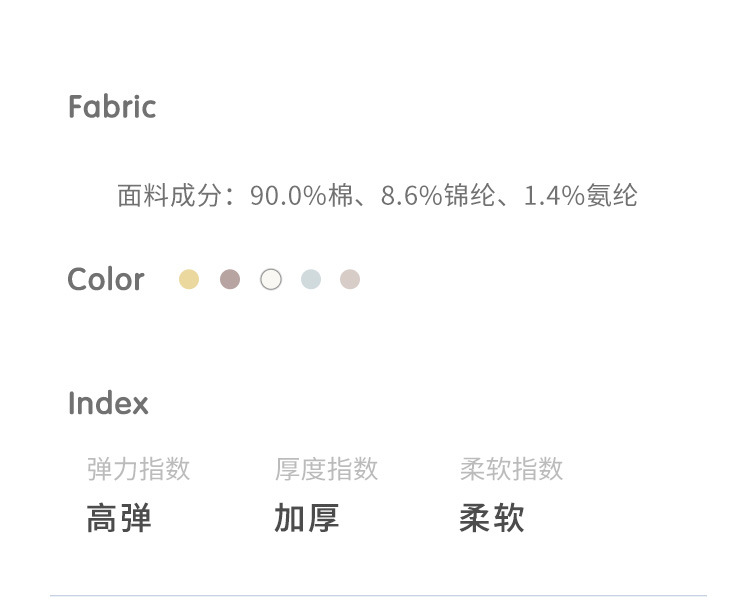Click the 弹力指数 index label
Image resolution: width=750 pixels, height=612 pixels.
(x=138, y=469)
